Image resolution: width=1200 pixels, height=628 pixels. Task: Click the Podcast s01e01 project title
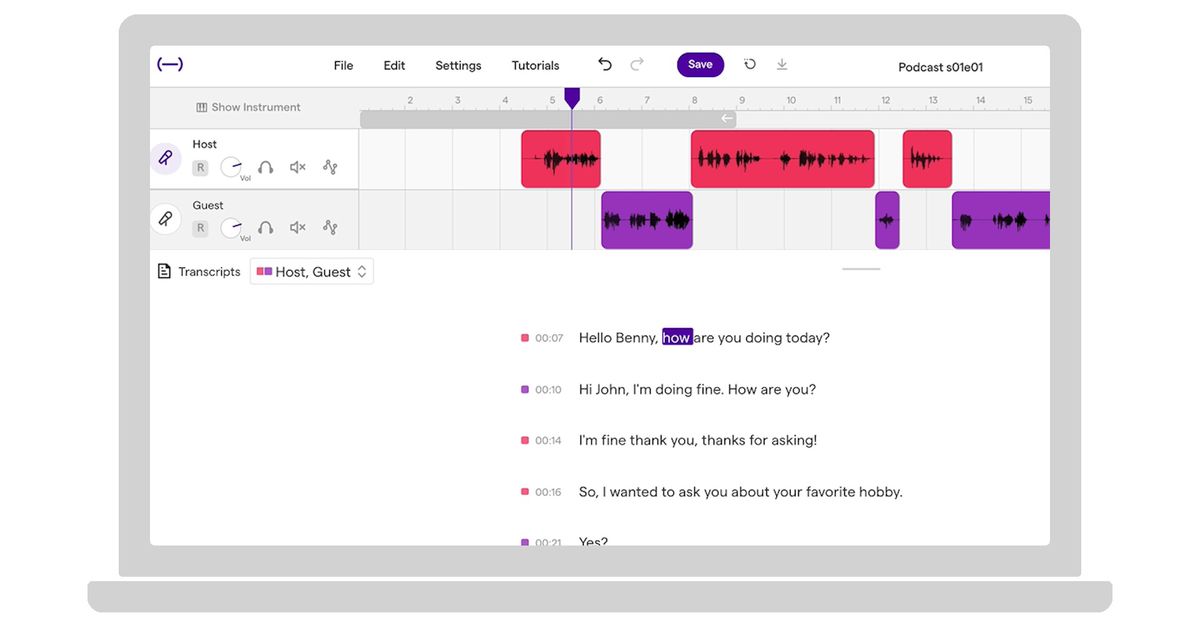tap(940, 68)
